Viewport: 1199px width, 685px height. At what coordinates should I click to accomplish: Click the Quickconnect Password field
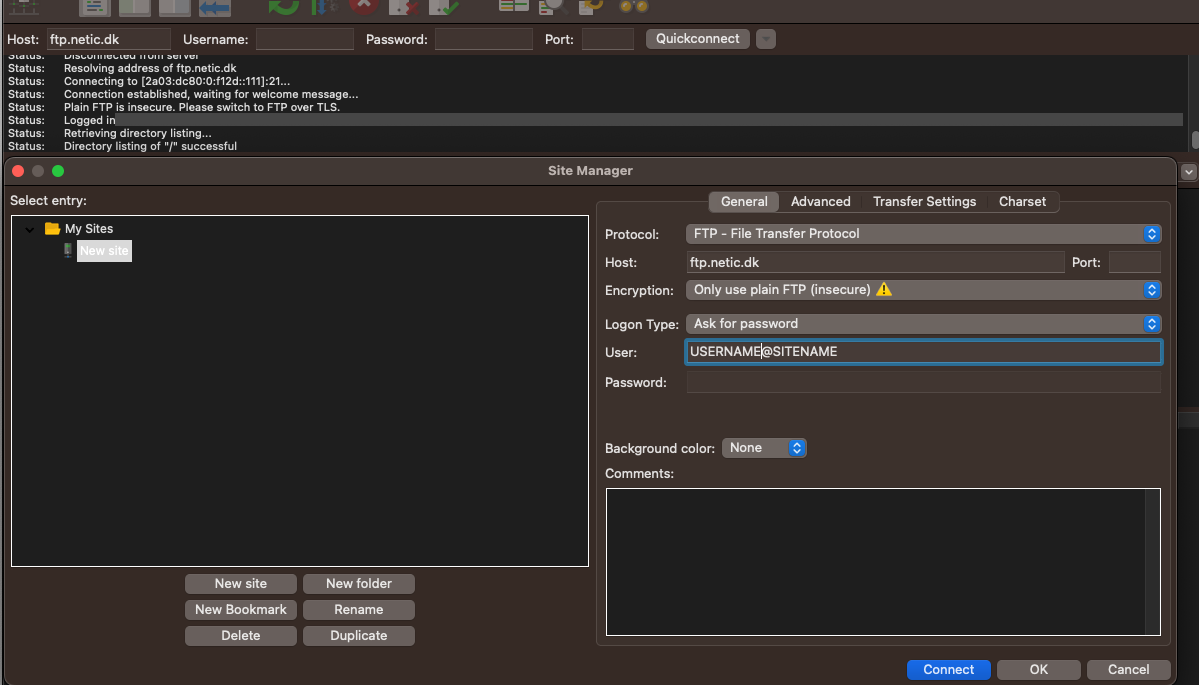tap(483, 39)
